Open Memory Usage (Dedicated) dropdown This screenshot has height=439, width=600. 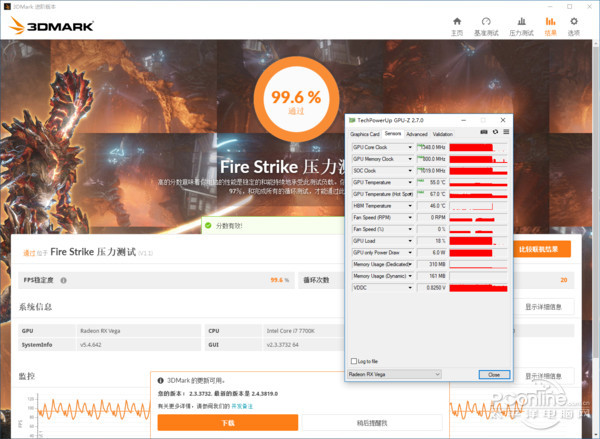click(410, 264)
